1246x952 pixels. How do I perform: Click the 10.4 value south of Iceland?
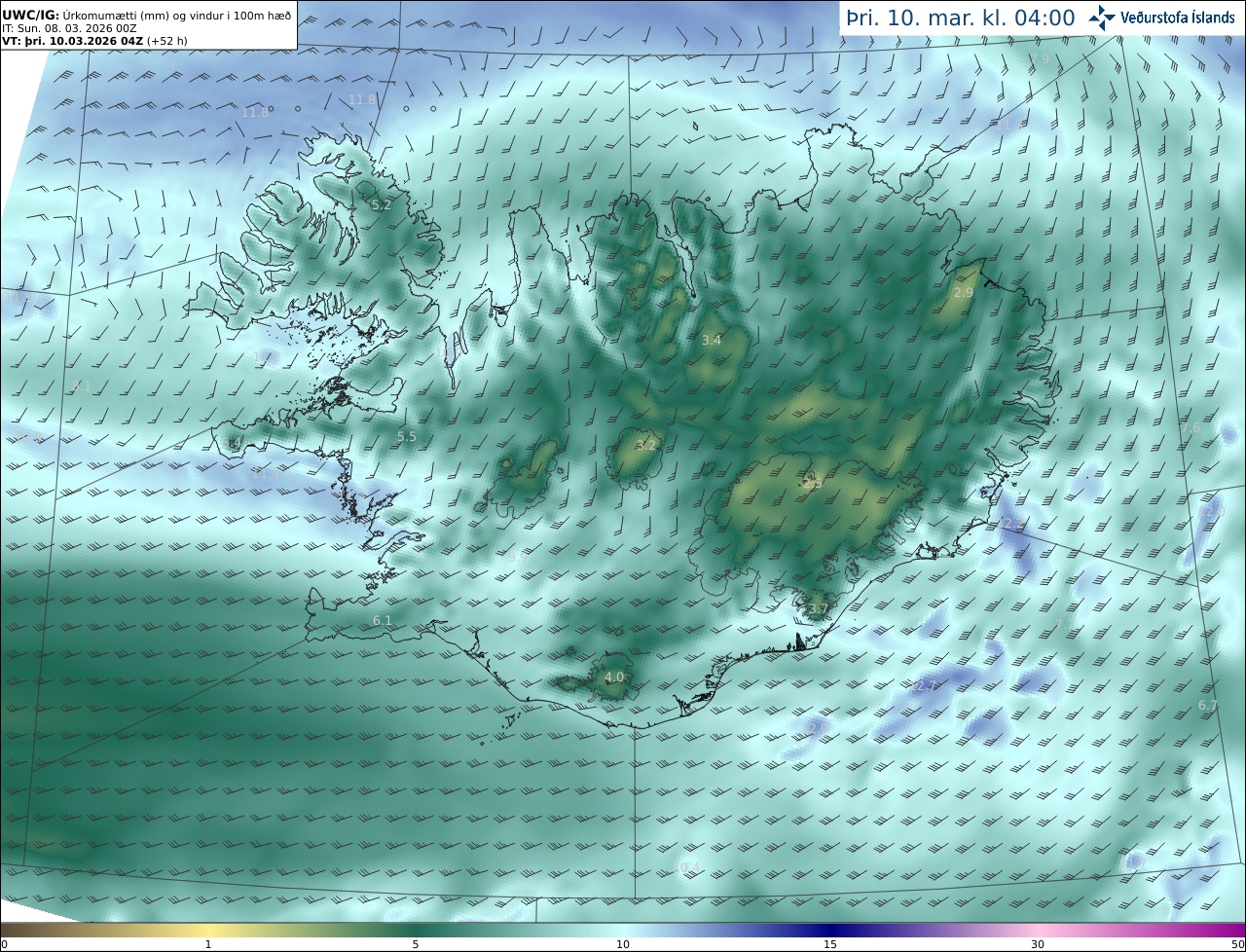[687, 867]
